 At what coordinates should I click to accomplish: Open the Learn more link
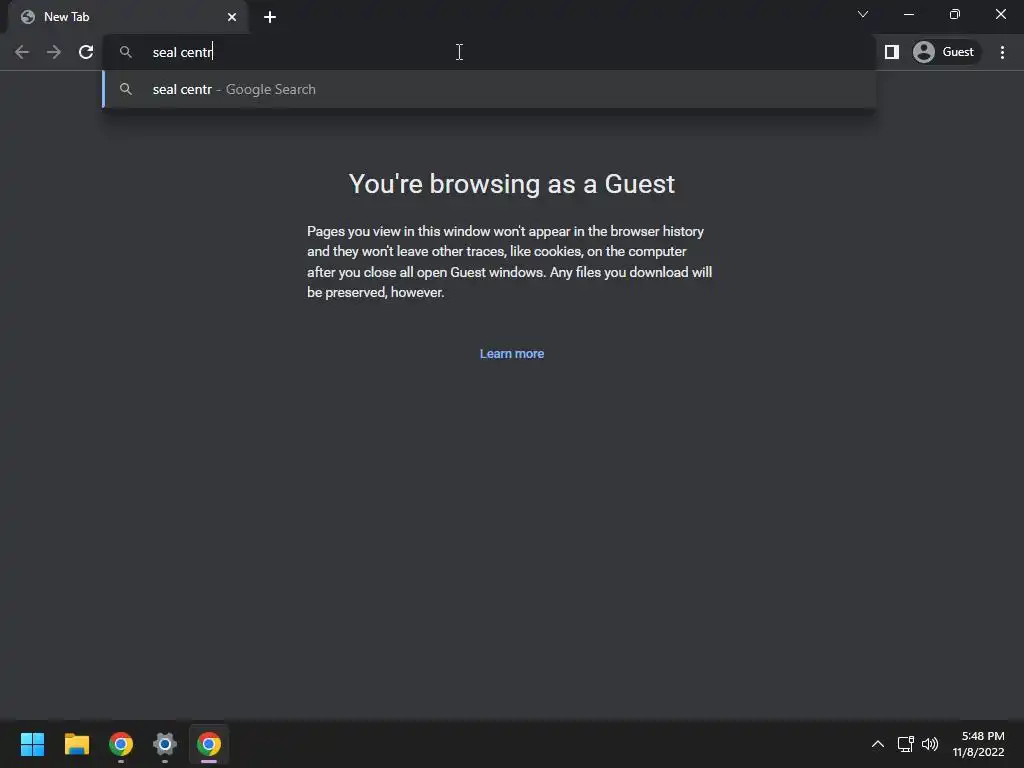point(512,354)
